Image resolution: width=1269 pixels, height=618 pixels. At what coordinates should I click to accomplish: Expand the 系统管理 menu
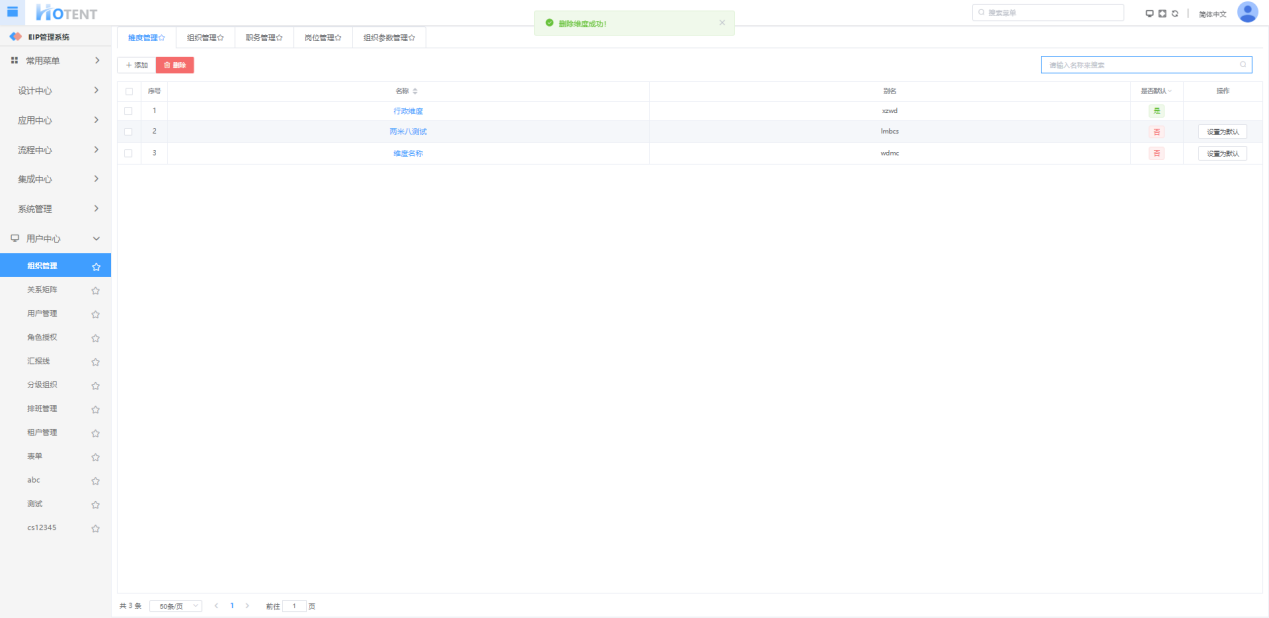(55, 209)
